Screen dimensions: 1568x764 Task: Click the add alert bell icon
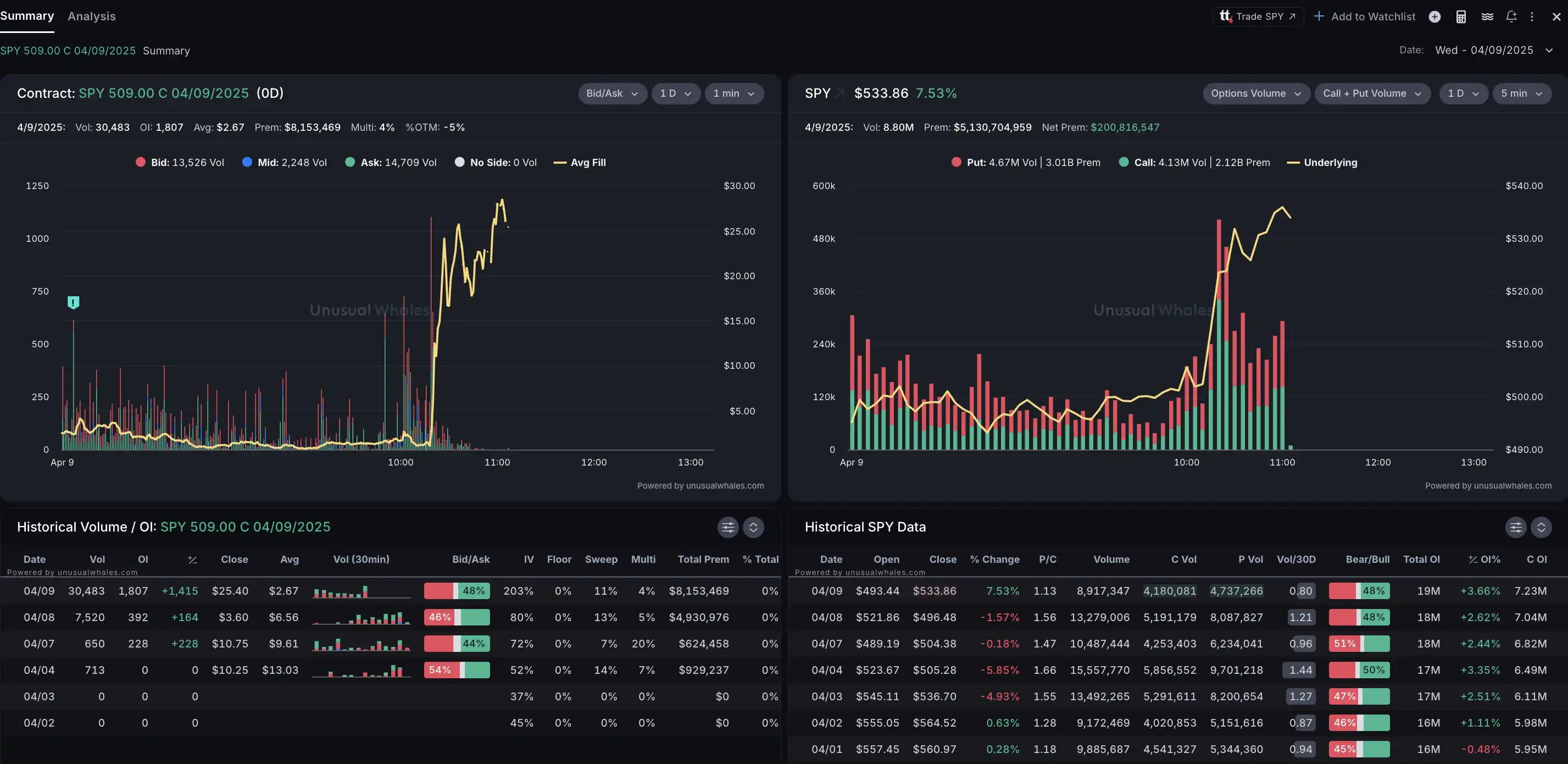pos(1511,16)
